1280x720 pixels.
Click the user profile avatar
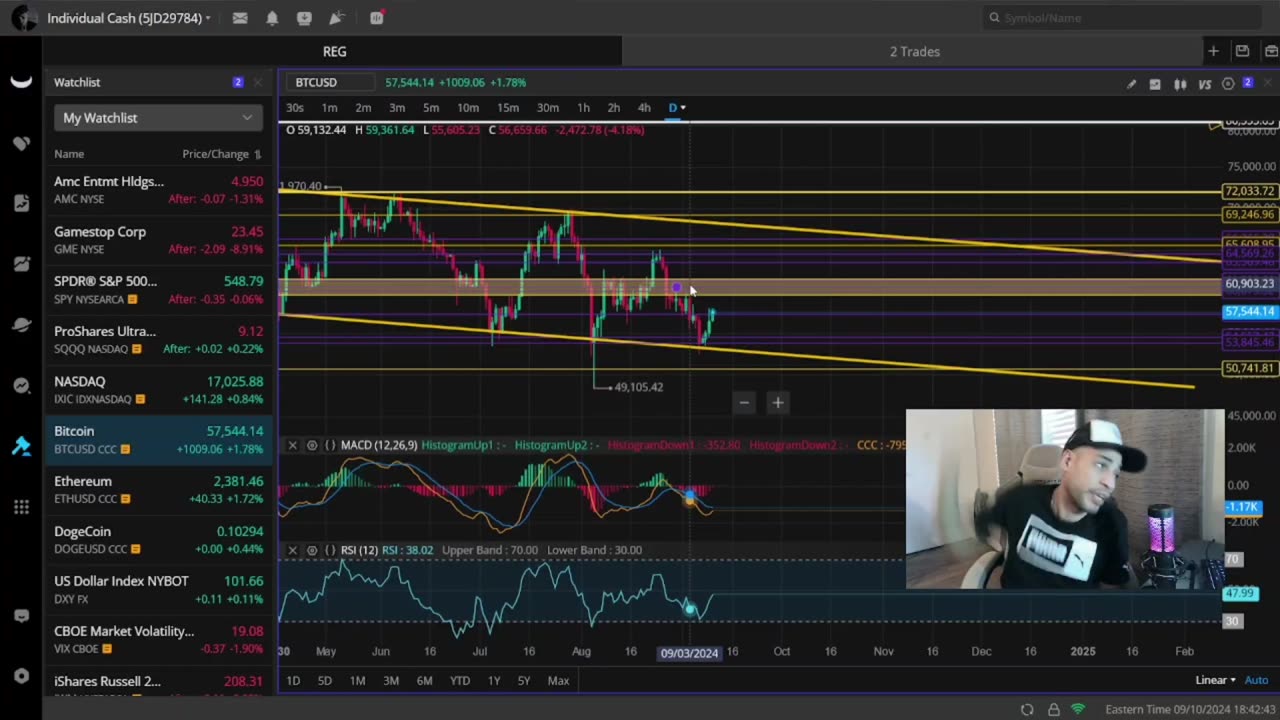24,18
